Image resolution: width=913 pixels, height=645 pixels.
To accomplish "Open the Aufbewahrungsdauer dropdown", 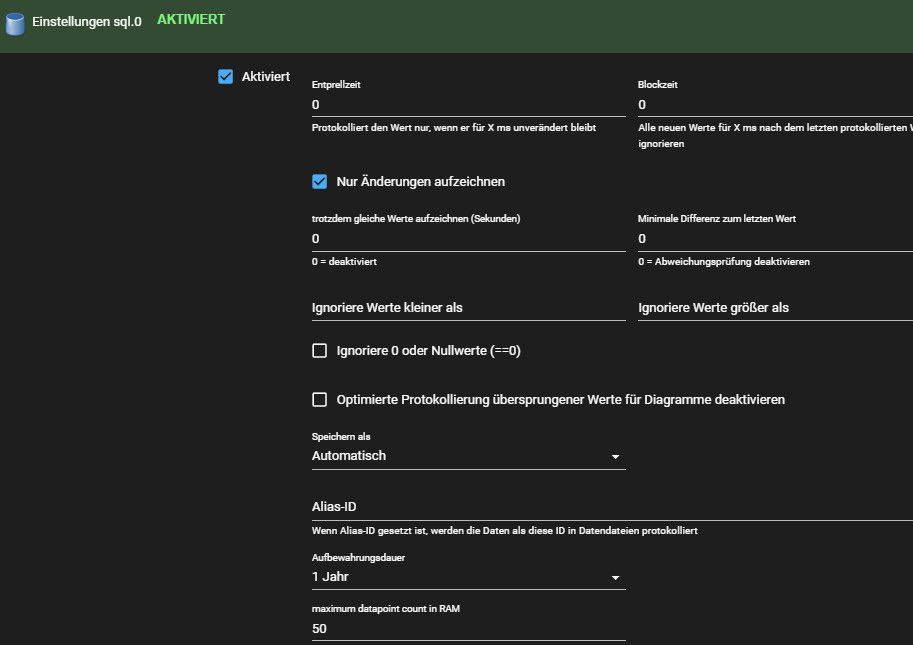I will (x=469, y=577).
